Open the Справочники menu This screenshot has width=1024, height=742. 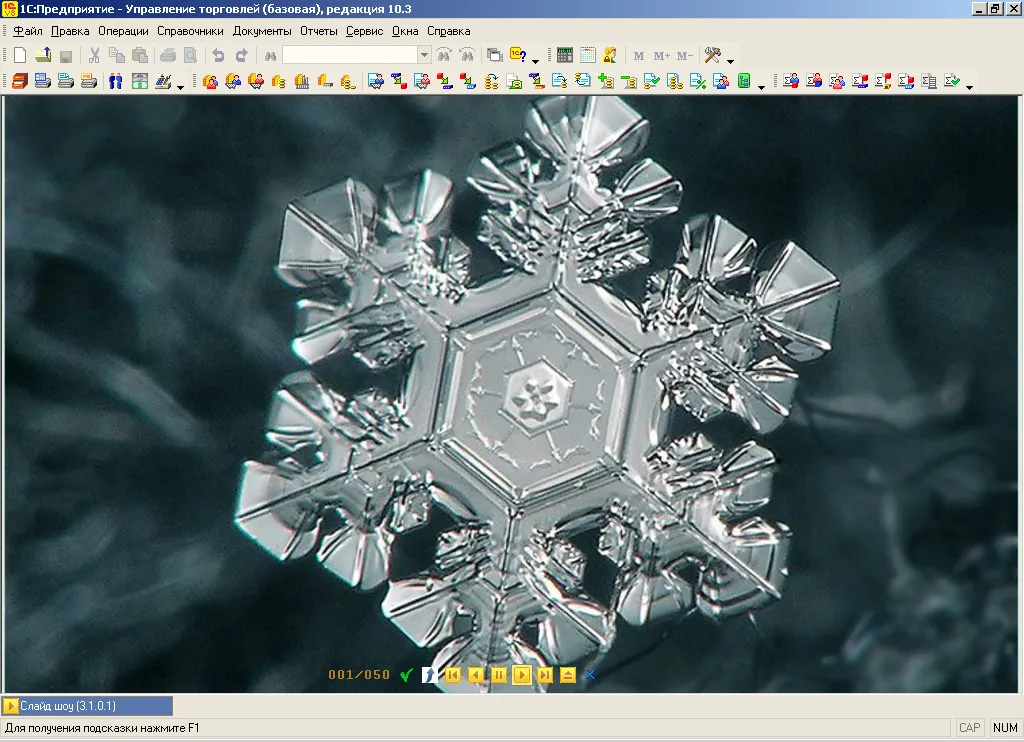[x=190, y=31]
